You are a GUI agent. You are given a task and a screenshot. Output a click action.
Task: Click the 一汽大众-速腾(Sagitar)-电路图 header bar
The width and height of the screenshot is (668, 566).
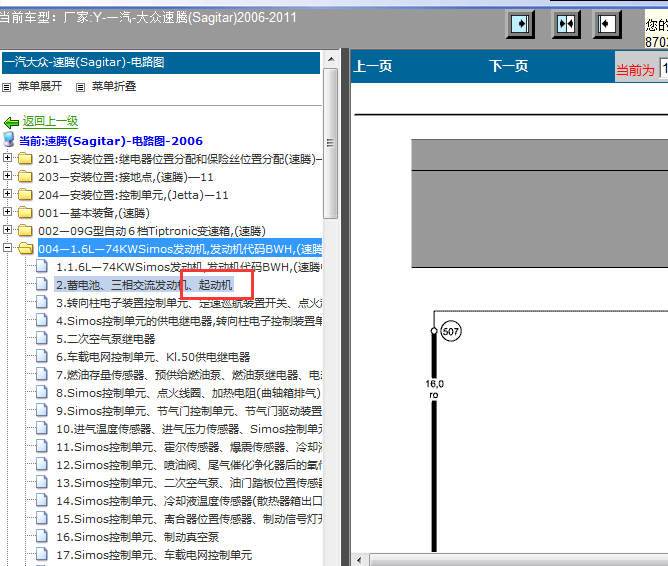161,63
